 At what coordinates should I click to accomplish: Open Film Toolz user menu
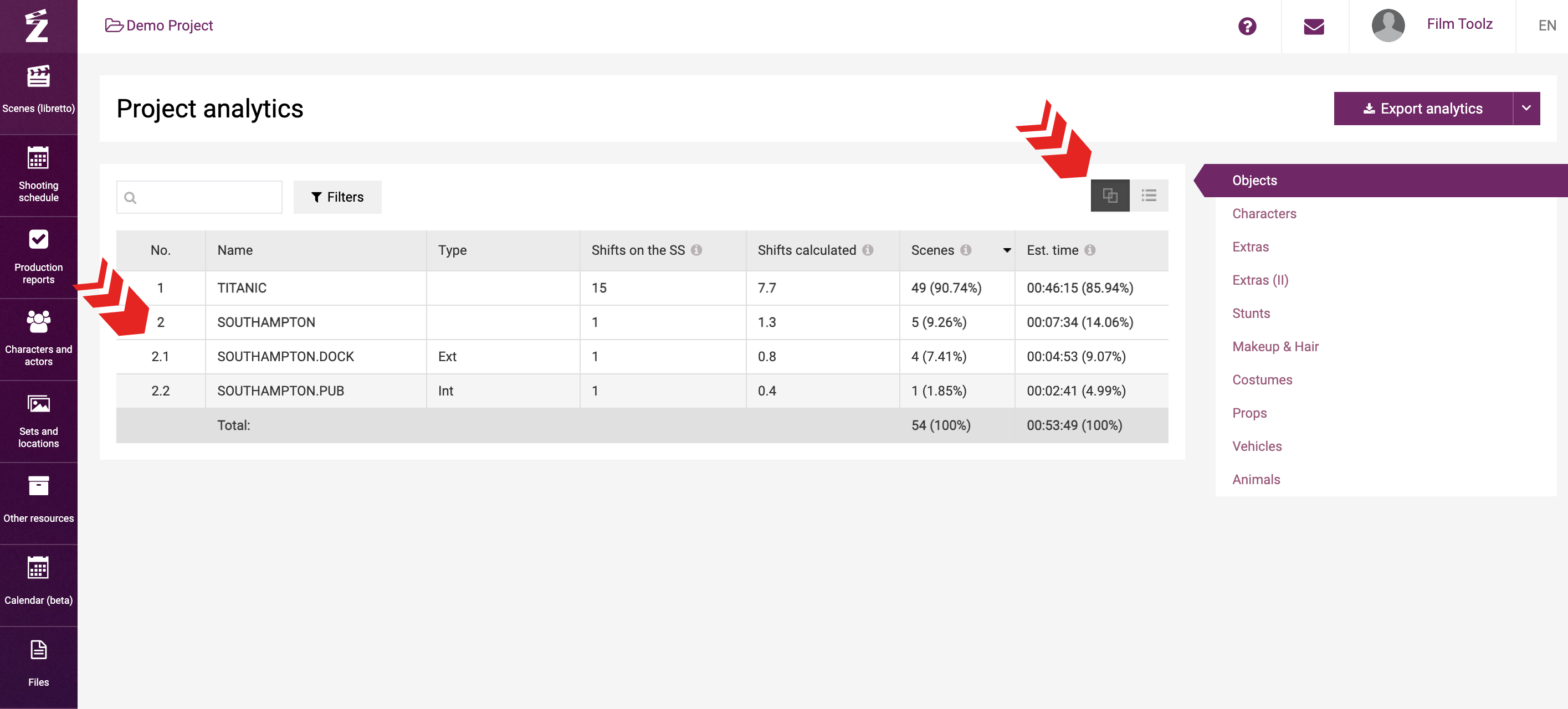[1459, 24]
